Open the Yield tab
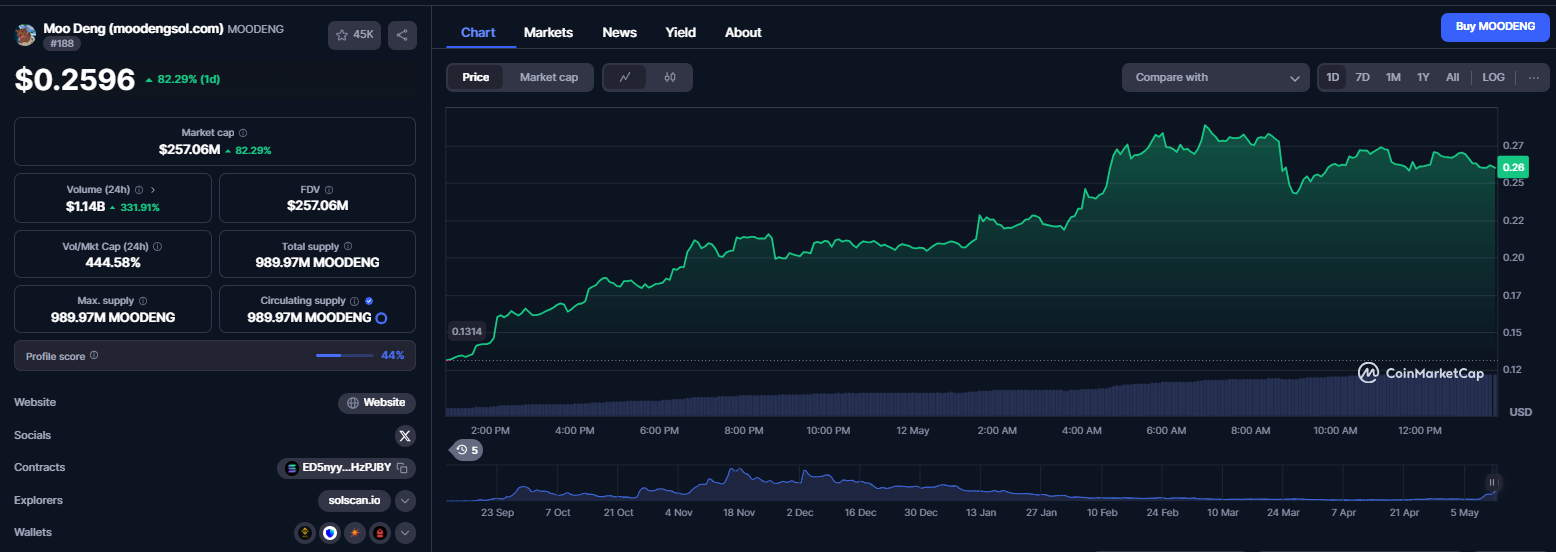Viewport: 1556px width, 552px height. click(681, 32)
